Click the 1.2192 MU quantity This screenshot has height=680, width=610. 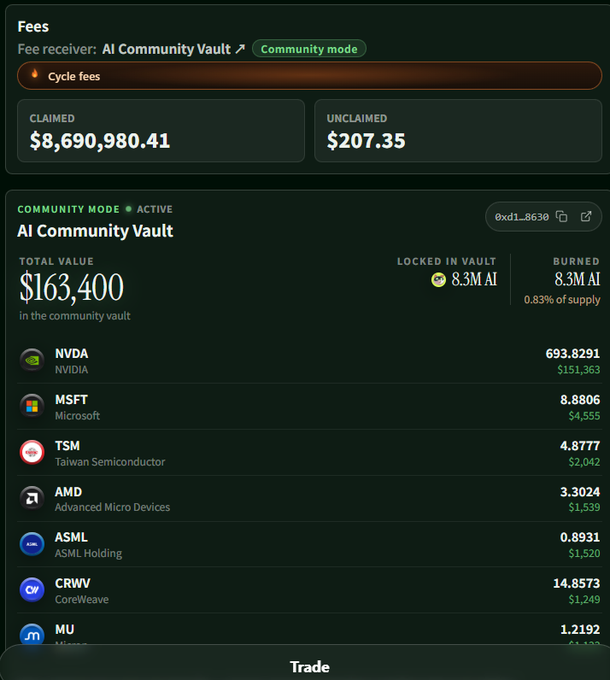pos(580,629)
